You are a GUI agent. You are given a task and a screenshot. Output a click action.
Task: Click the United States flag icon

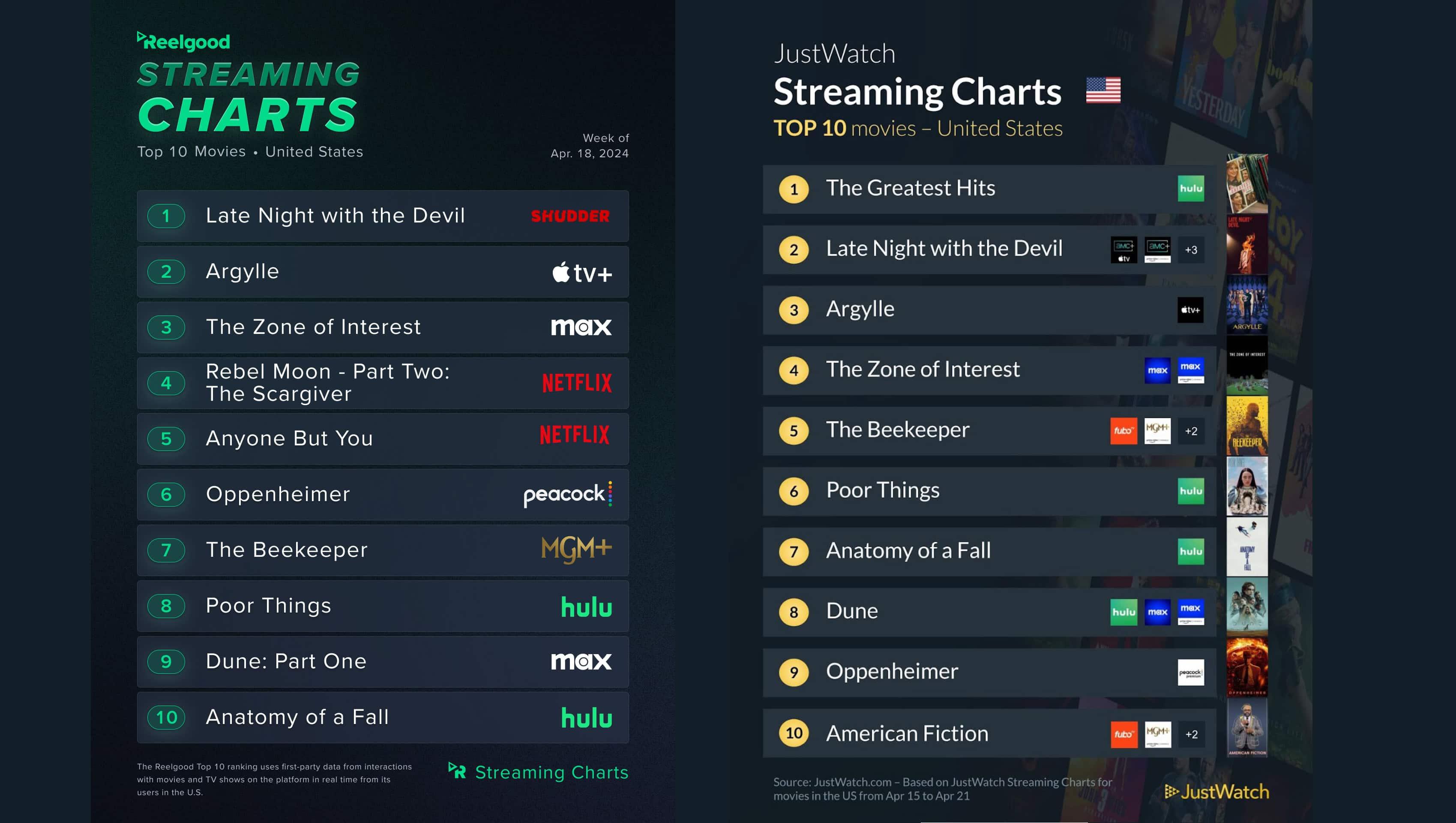pyautogui.click(x=1103, y=90)
